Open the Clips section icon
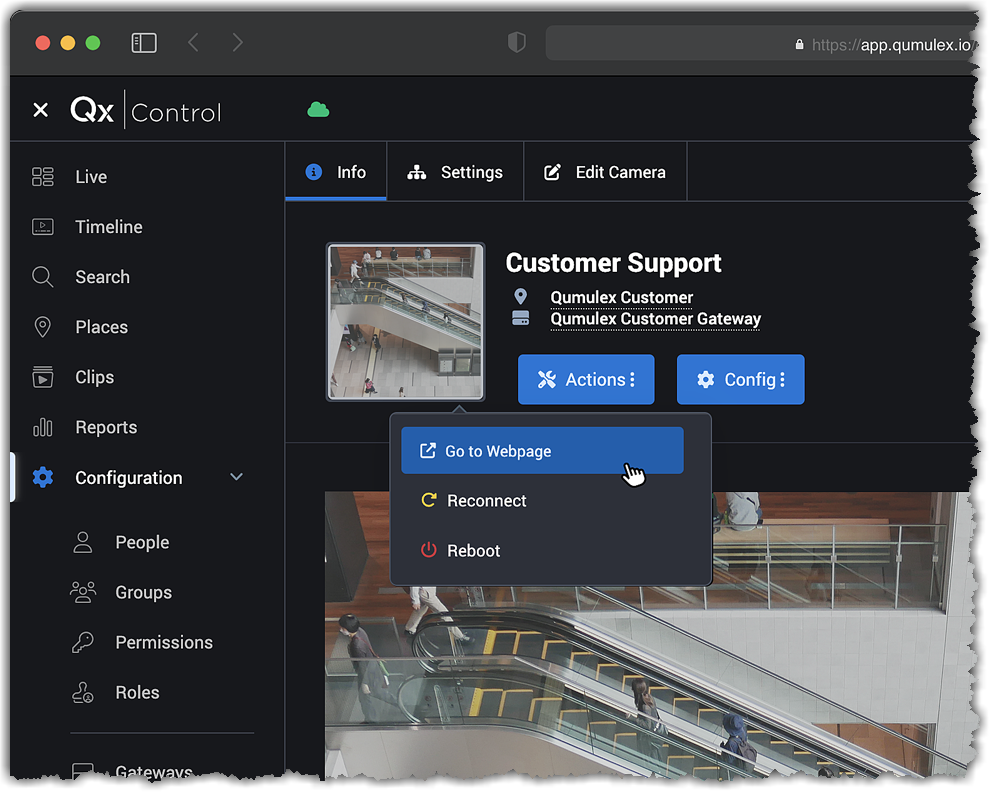This screenshot has width=993, height=795. pyautogui.click(x=43, y=377)
